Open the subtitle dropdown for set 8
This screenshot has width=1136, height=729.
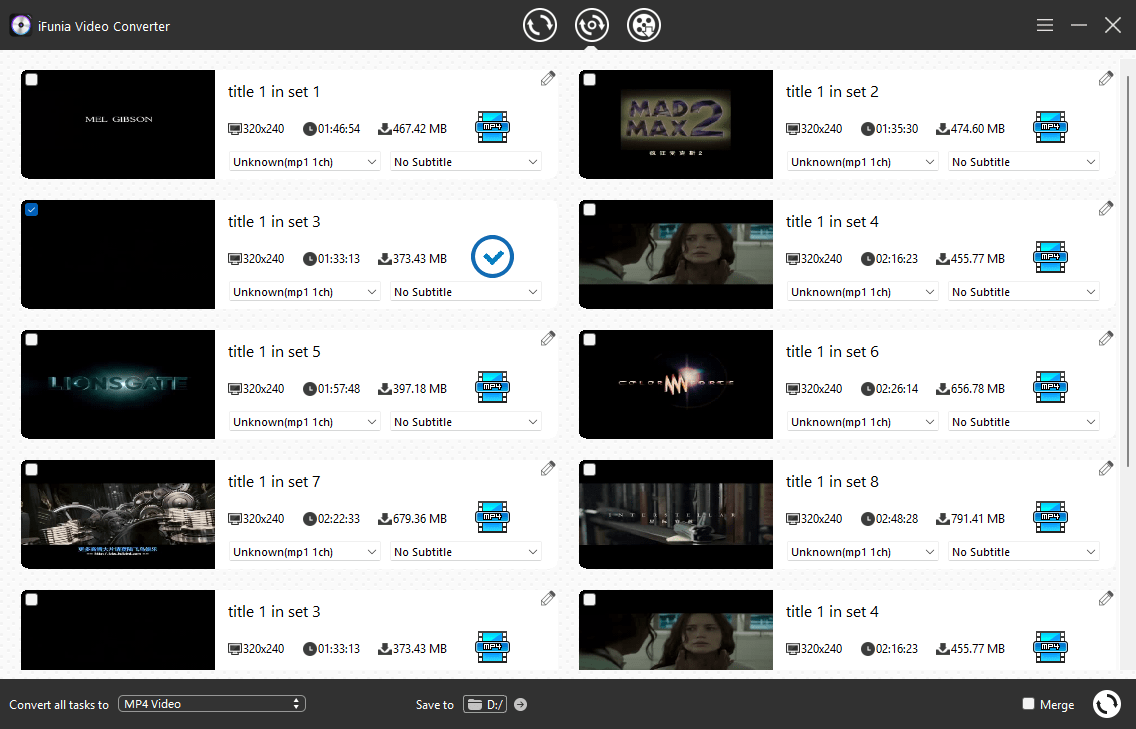click(x=1023, y=552)
